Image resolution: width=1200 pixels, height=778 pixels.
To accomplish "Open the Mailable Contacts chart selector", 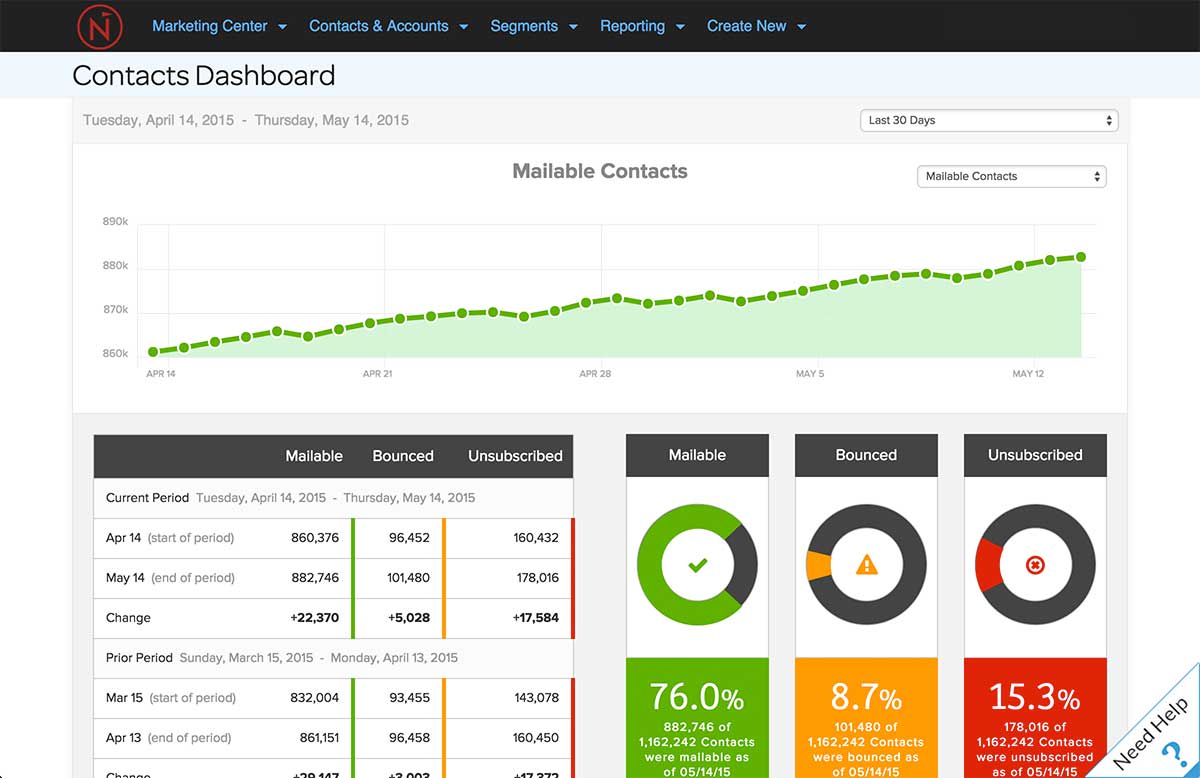I will pos(1011,176).
